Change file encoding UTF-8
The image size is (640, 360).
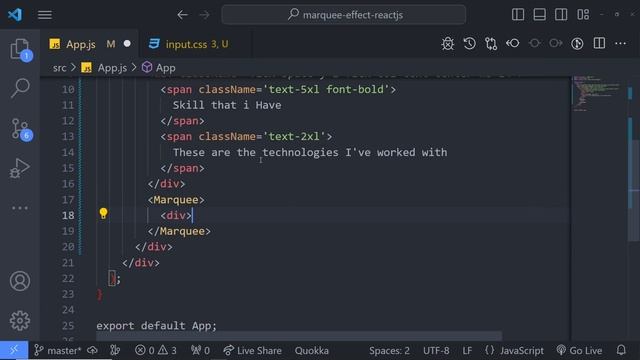[x=436, y=351]
